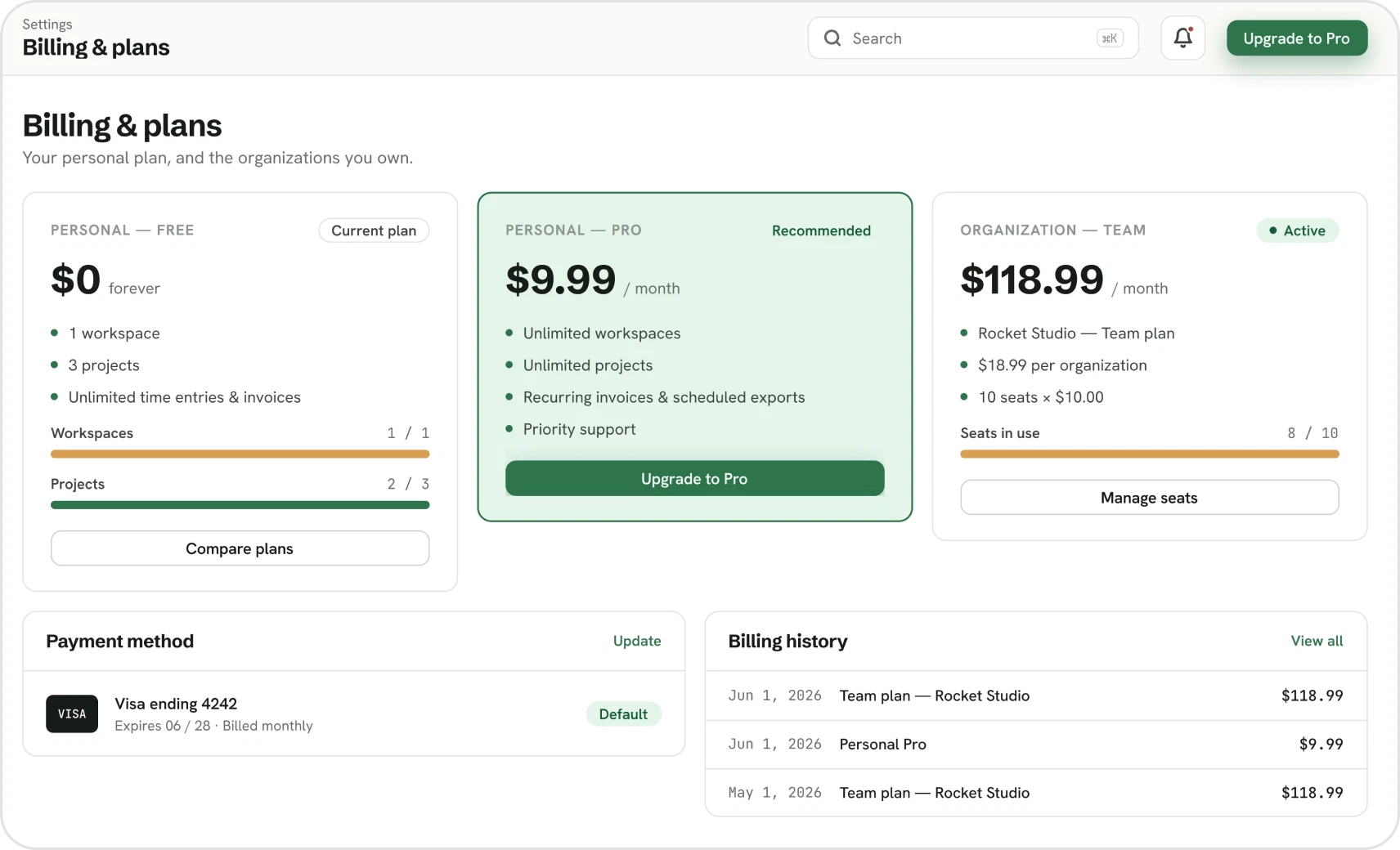
Task: Open Manage seats
Action: click(x=1149, y=498)
